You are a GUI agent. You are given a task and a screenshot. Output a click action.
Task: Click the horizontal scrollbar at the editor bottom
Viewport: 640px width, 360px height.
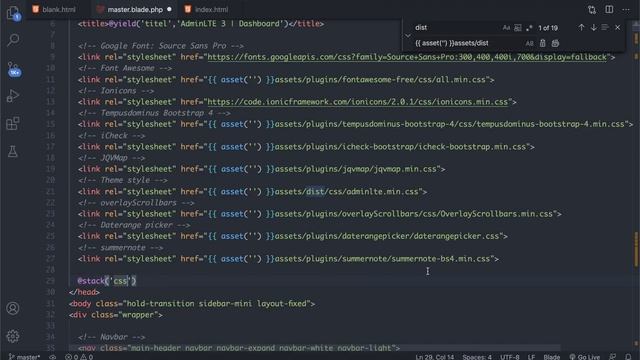(x=314, y=348)
